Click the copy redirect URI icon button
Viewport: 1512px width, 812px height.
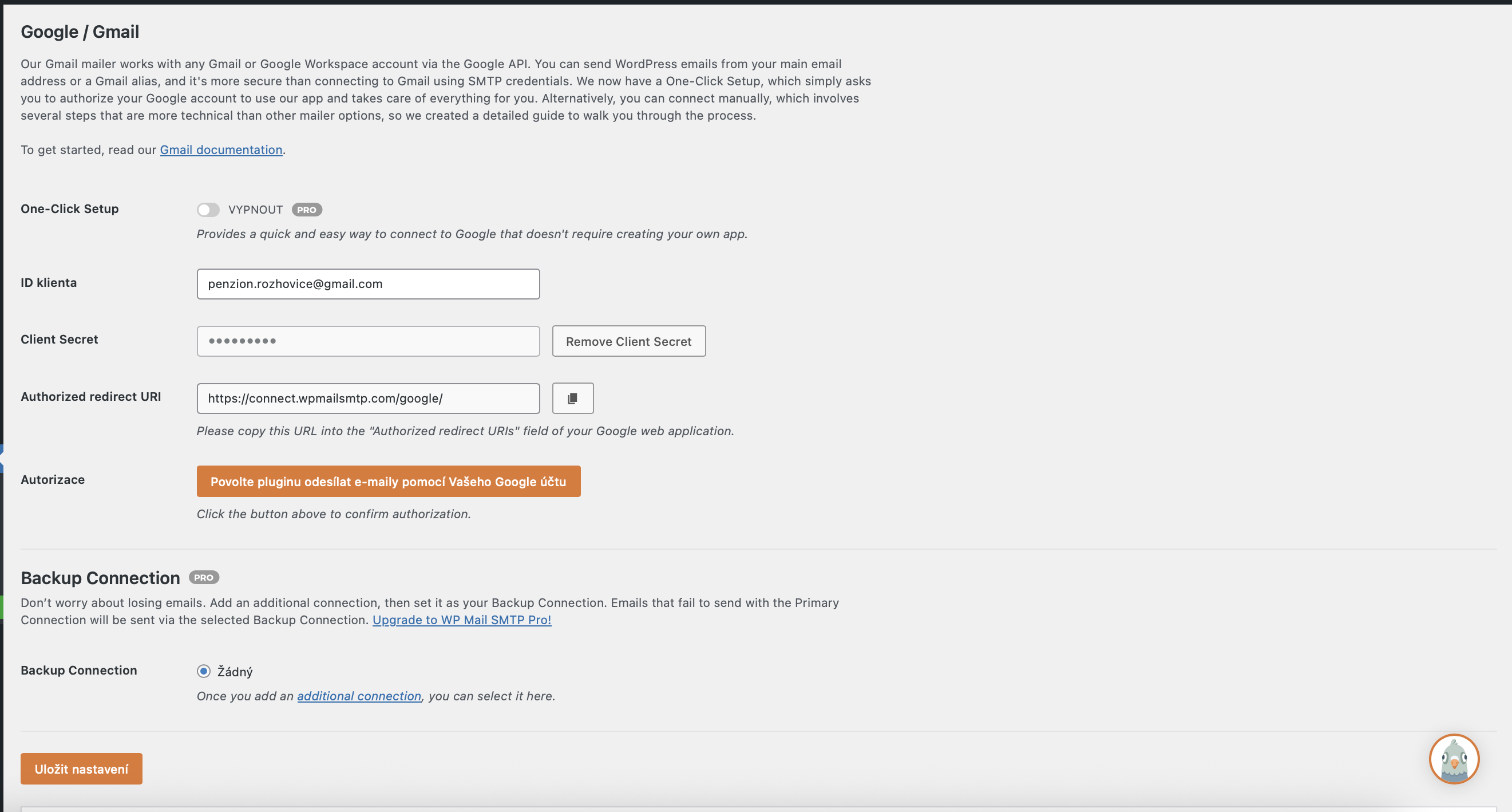[x=572, y=398]
